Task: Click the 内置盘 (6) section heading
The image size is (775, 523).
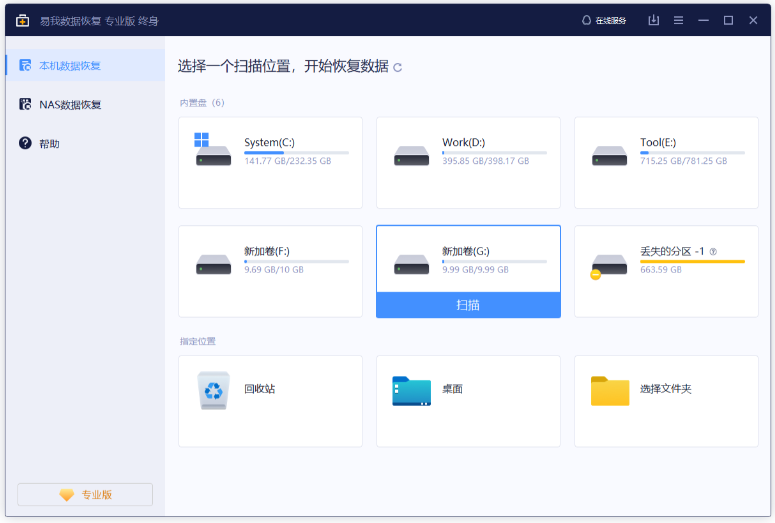Action: 202,103
